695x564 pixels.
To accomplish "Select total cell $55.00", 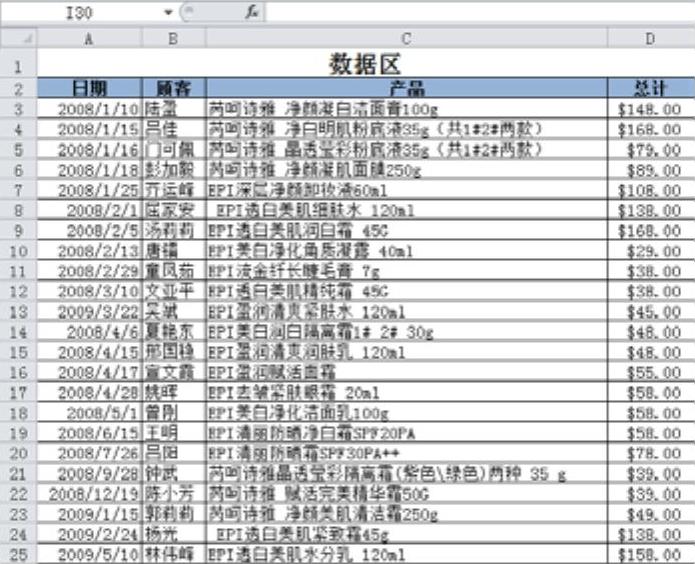I will point(651,372).
